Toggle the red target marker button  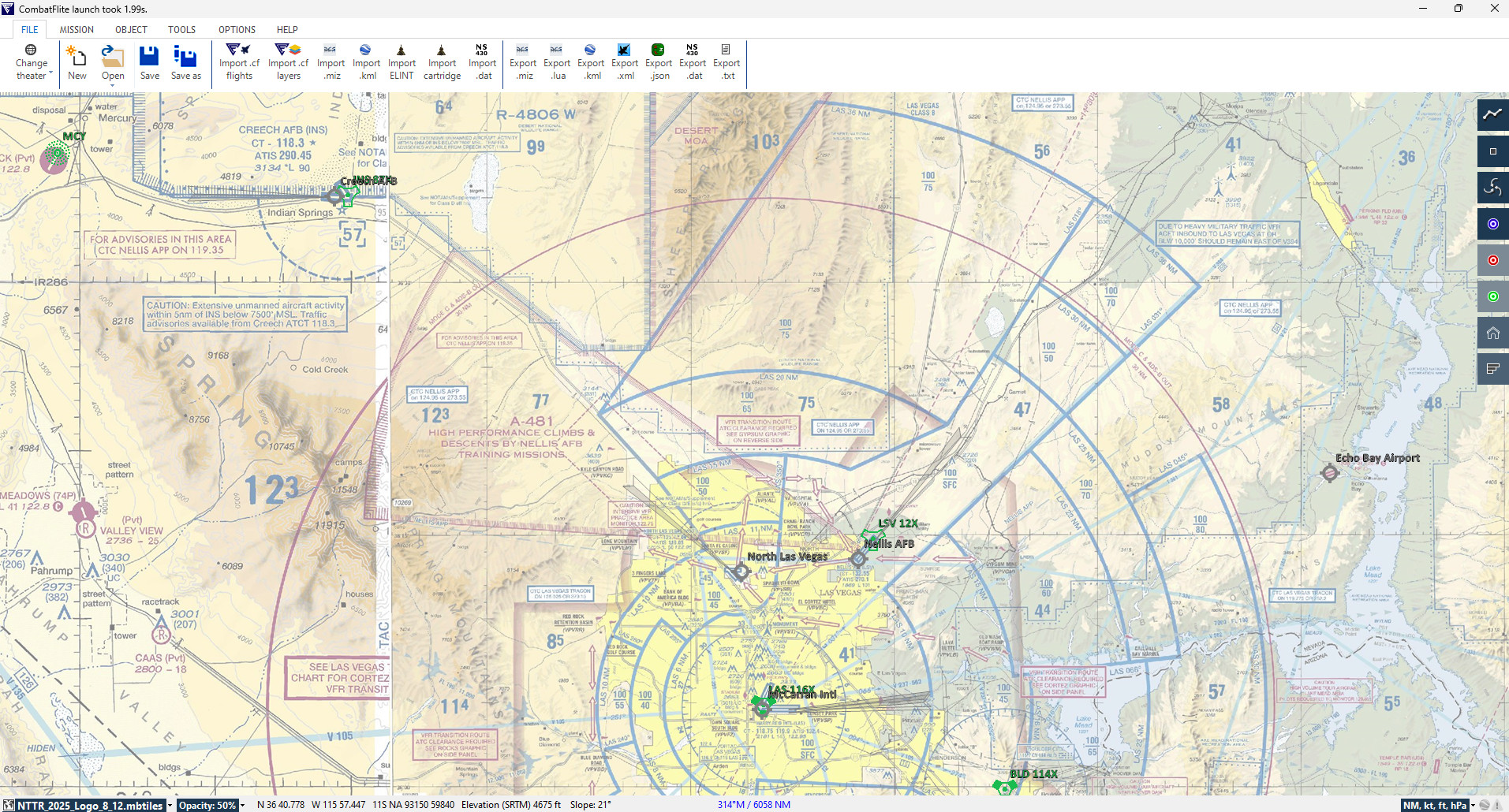click(1492, 260)
